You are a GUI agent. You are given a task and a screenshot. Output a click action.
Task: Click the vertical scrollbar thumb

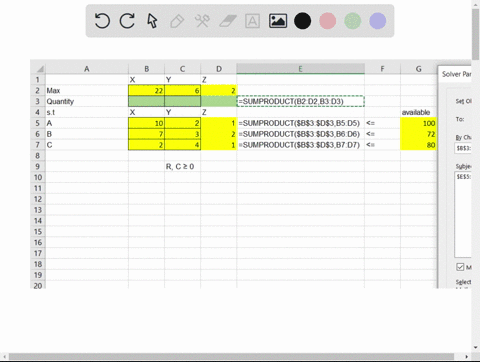pyautogui.click(x=475, y=34)
